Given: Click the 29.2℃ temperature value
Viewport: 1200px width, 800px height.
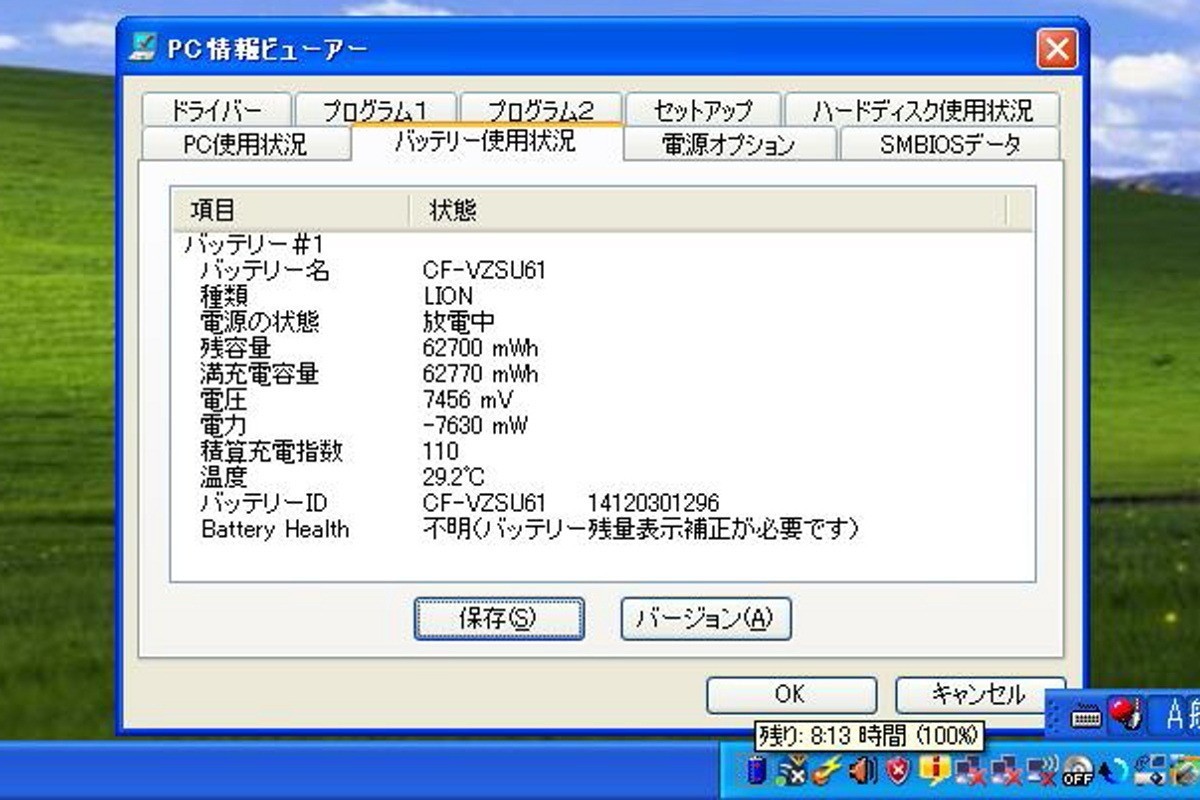Looking at the screenshot, I should pyautogui.click(x=454, y=478).
